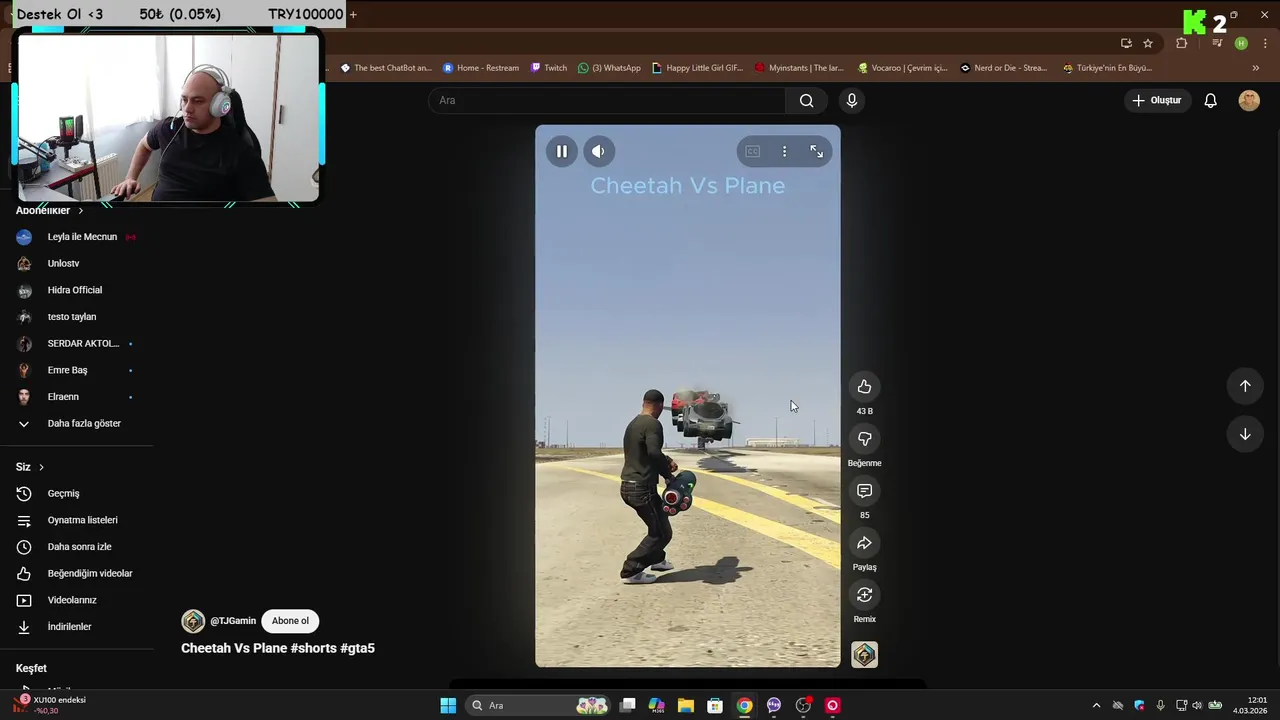Open the @TJGamin channel link
This screenshot has height=720, width=1280.
click(x=233, y=621)
